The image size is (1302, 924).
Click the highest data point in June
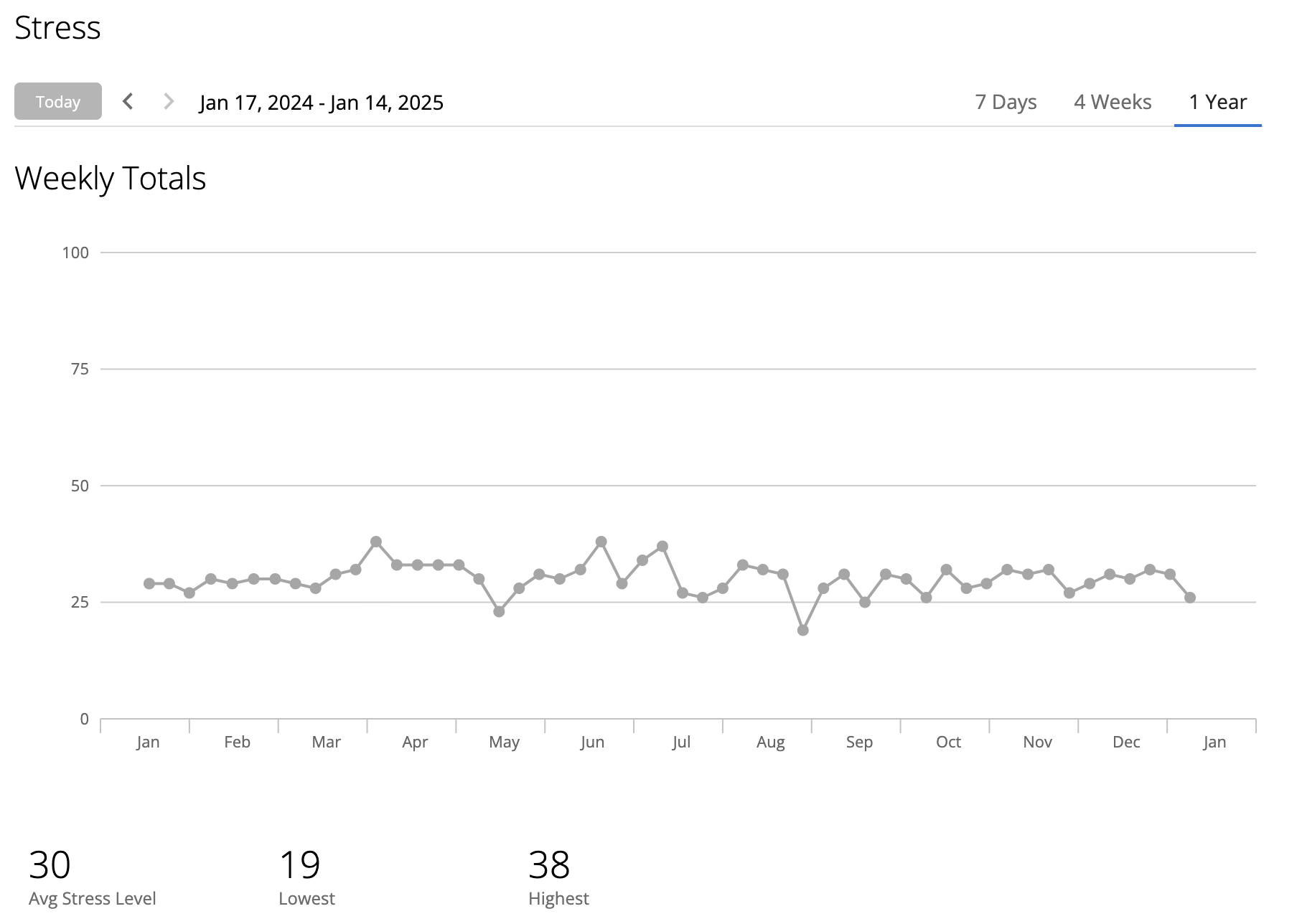point(601,542)
